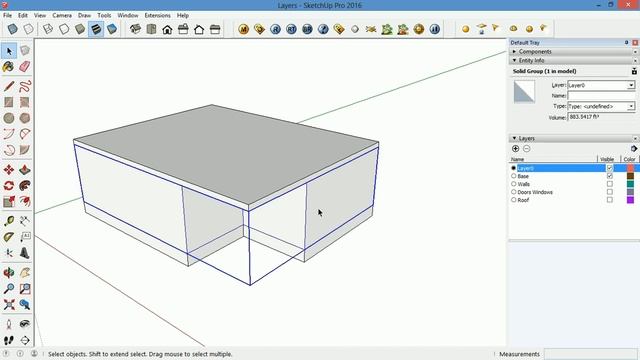Select the Scale tool

tap(9, 202)
